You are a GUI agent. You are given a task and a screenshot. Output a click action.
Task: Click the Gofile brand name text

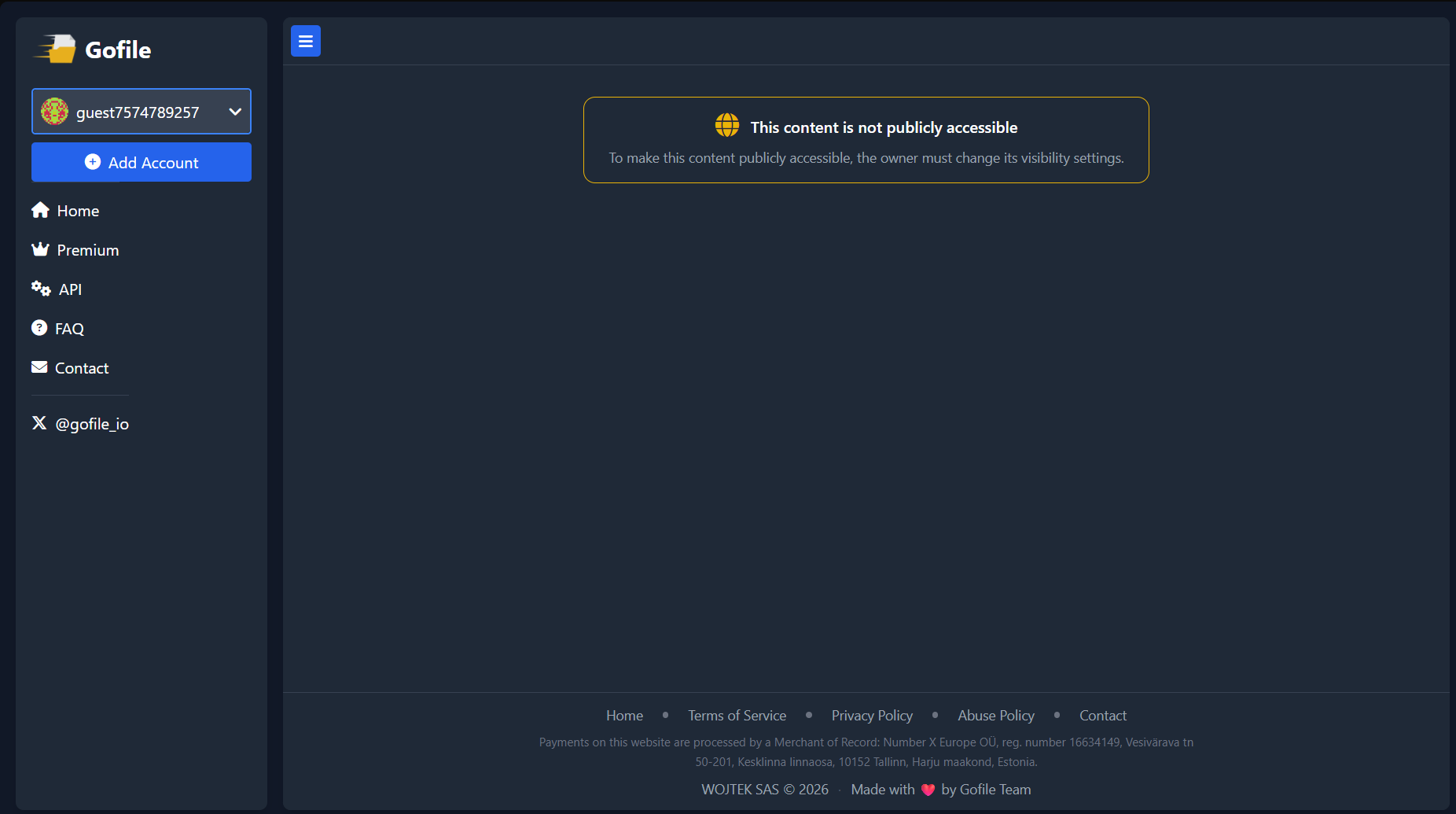[x=118, y=50]
